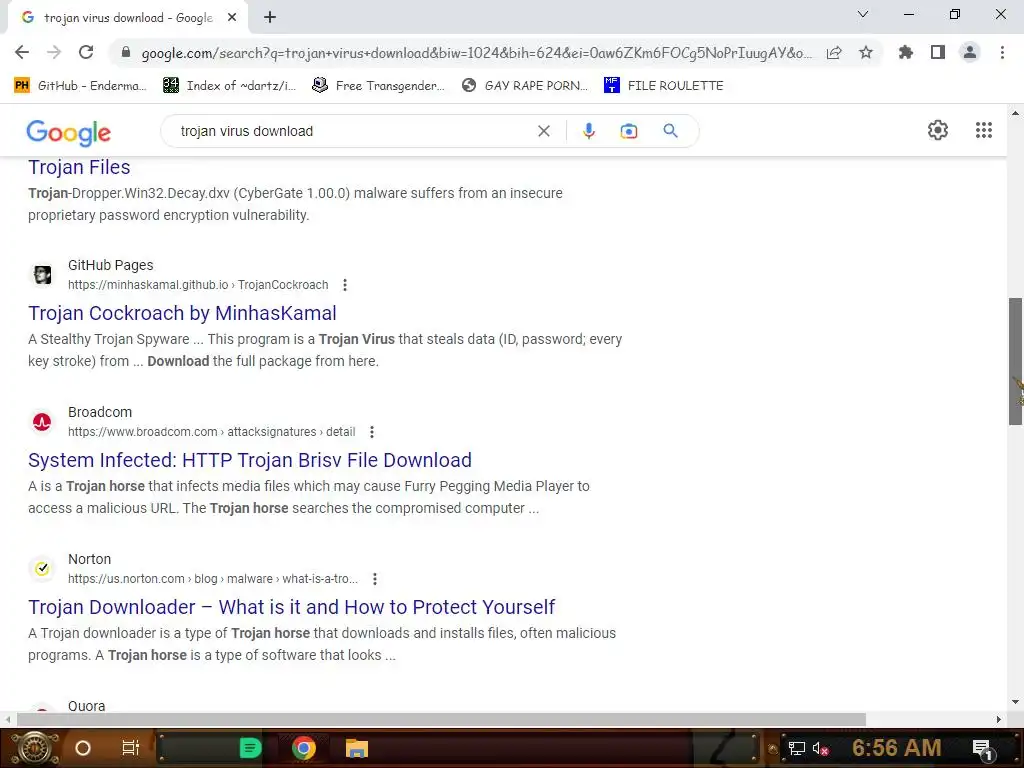Open the Norton Trojan Downloader result
This screenshot has height=768, width=1024.
(291, 607)
